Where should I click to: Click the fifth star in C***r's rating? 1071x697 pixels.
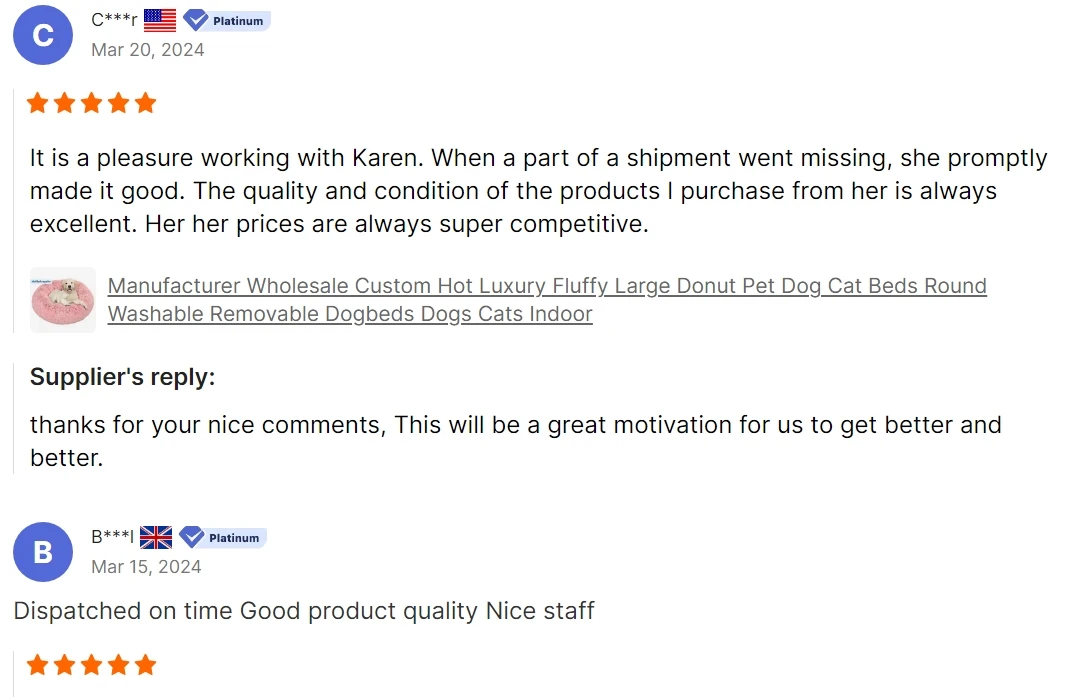pyautogui.click(x=146, y=103)
